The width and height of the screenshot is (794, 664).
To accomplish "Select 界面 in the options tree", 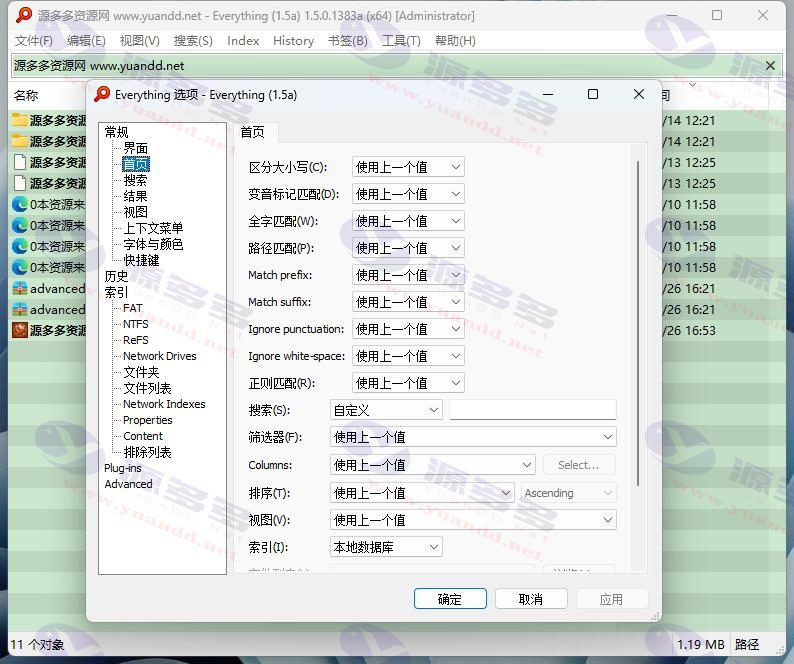I will (136, 148).
